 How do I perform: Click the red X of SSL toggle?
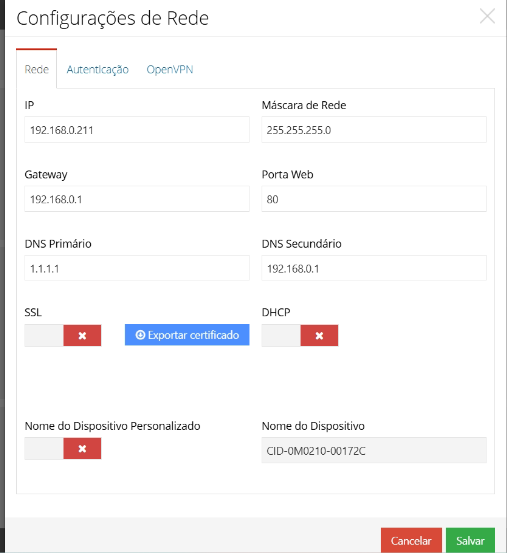click(x=82, y=335)
